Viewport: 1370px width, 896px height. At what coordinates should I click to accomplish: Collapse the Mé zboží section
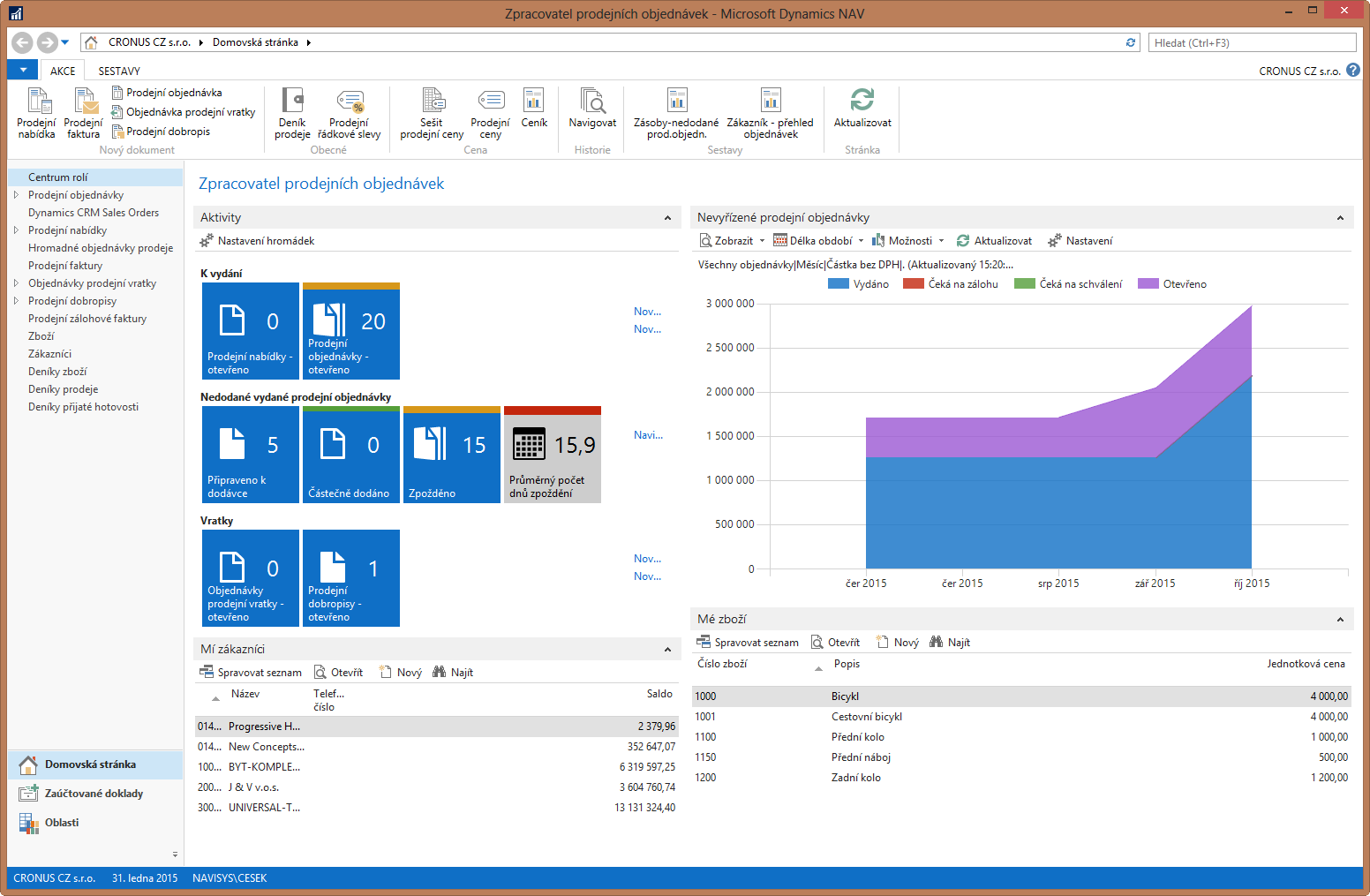(1340, 620)
